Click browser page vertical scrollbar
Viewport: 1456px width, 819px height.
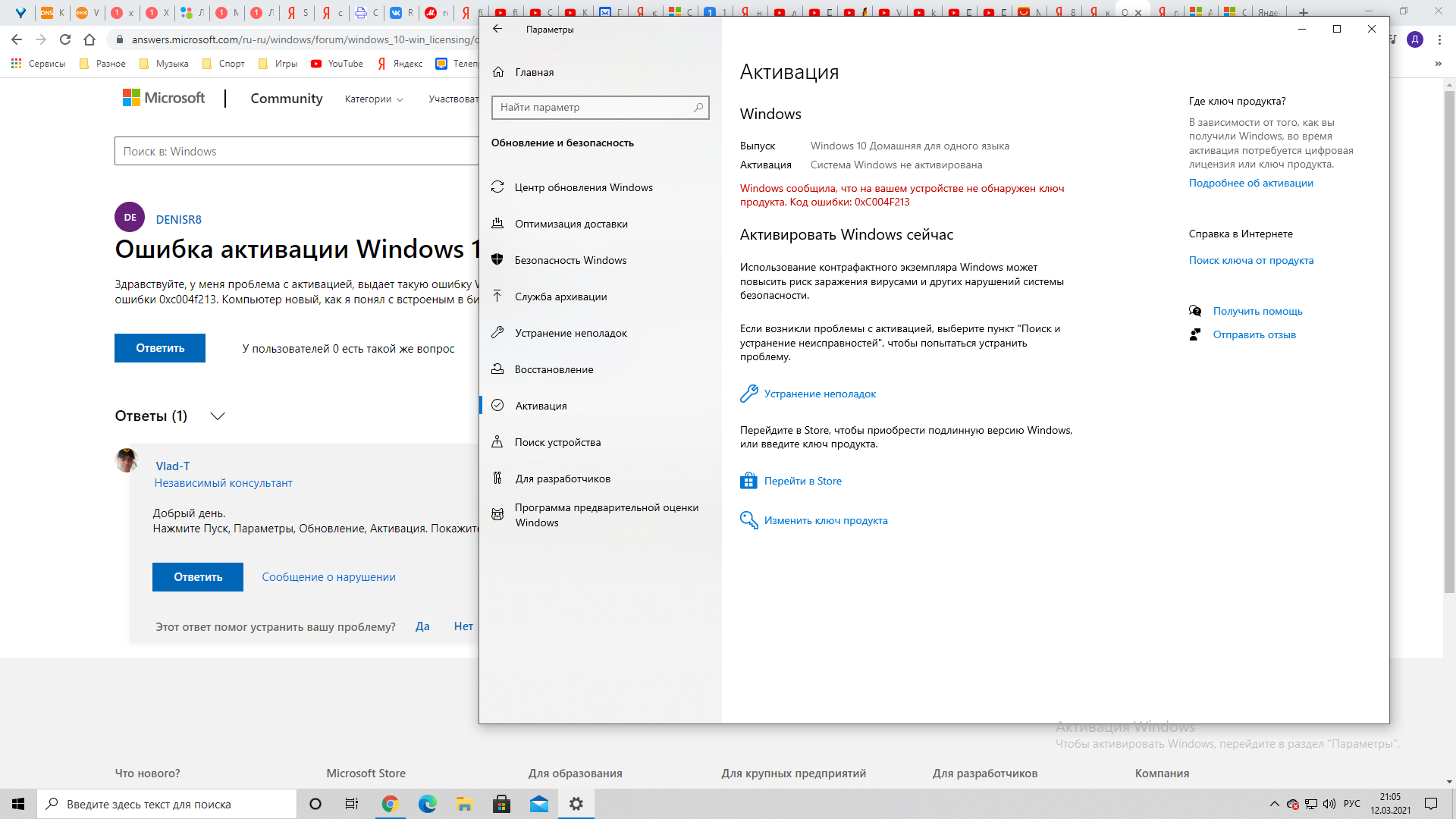[x=1449, y=341]
